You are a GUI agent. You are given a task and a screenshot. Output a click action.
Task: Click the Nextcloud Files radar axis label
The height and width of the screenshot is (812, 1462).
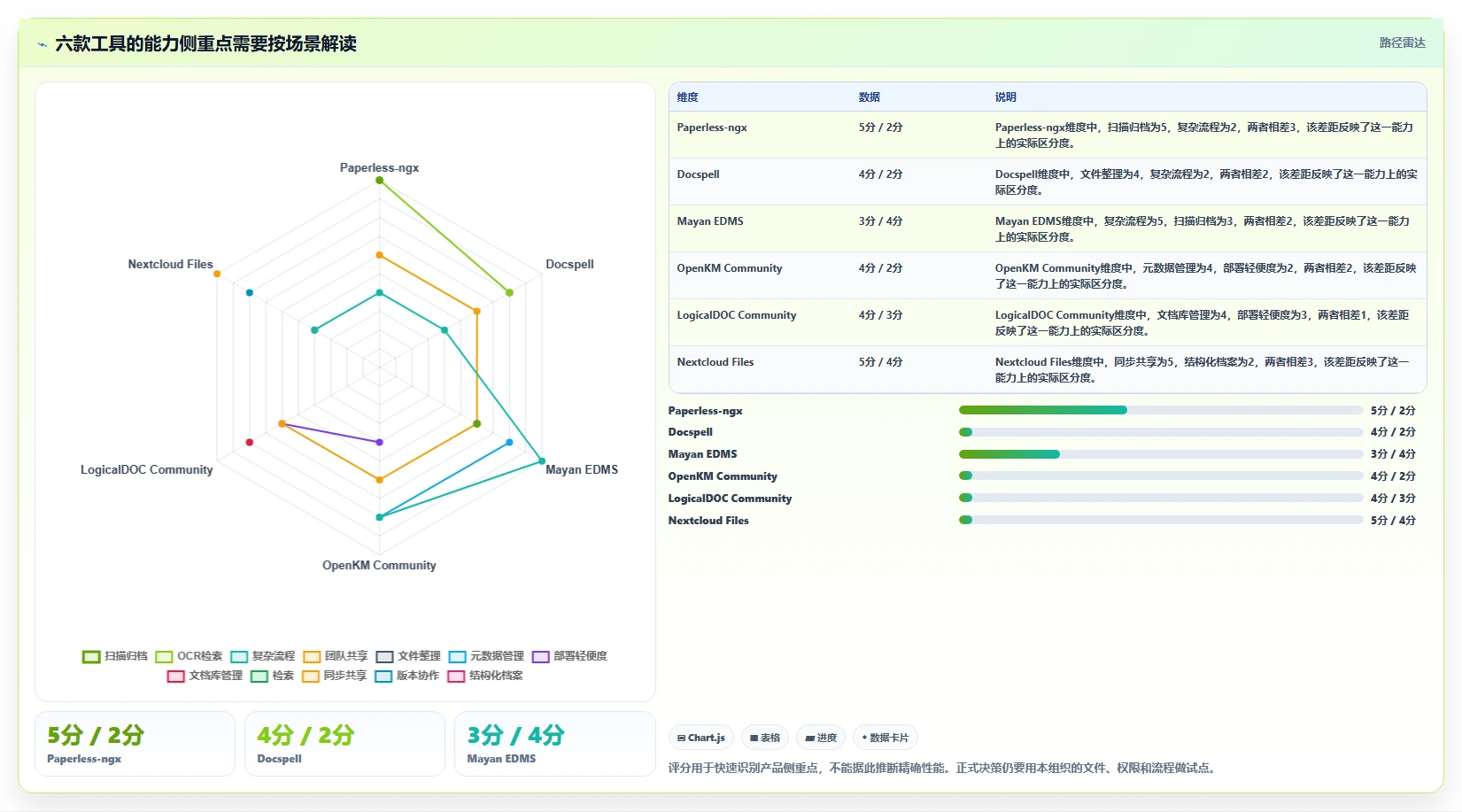170,265
